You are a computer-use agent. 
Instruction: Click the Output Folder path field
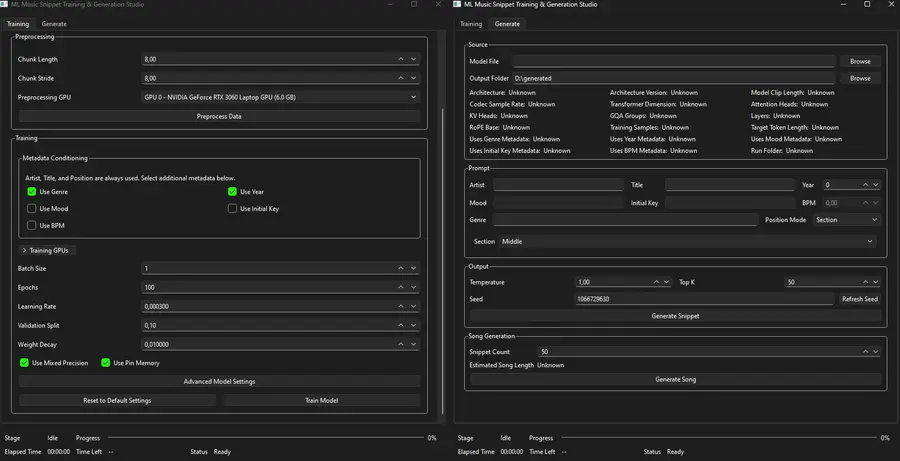tap(674, 78)
